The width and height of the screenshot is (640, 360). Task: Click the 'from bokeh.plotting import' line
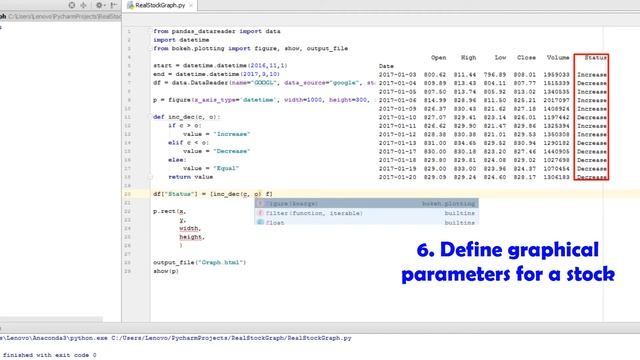[251, 48]
